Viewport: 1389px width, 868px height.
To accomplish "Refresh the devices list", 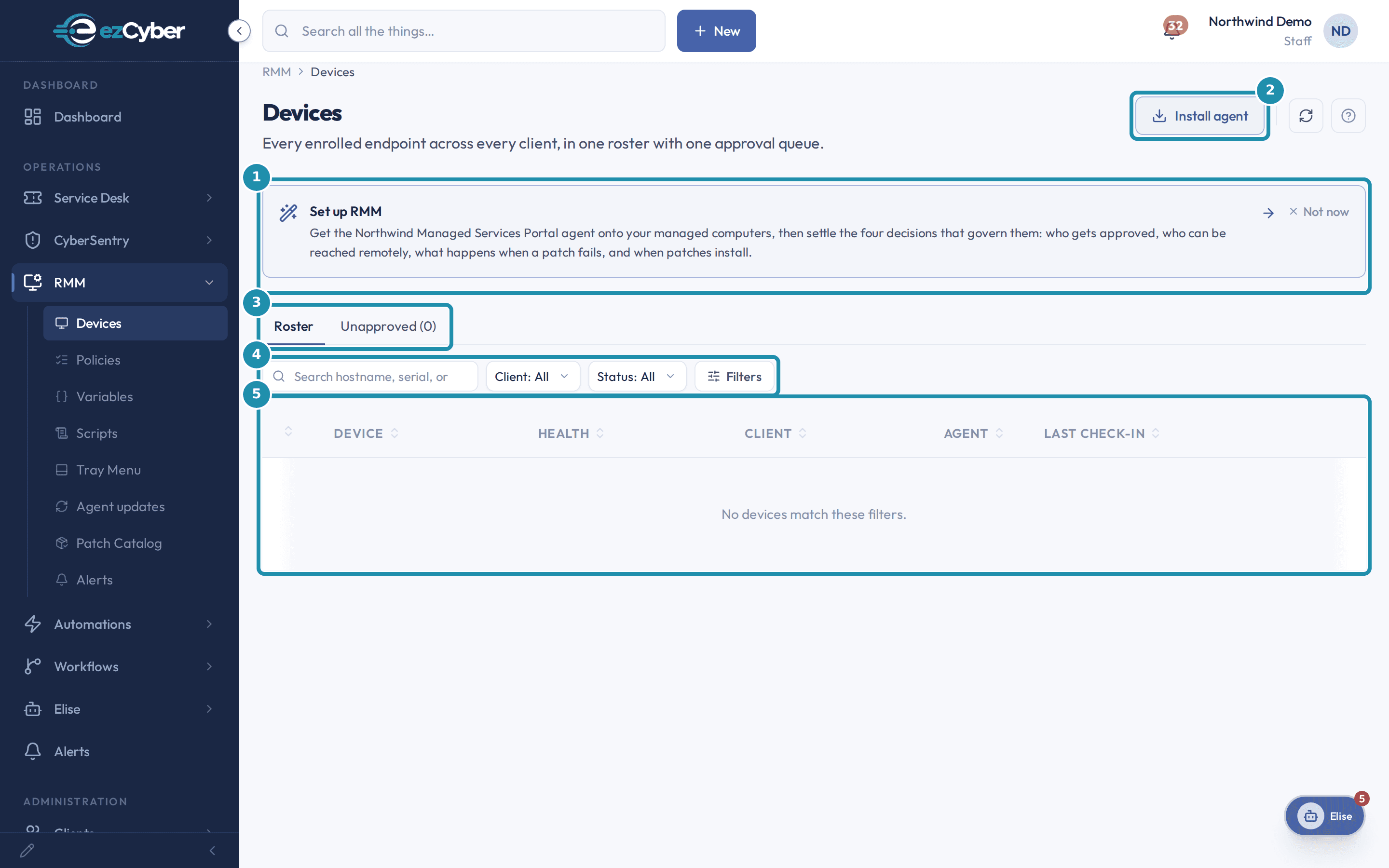I will 1306,116.
